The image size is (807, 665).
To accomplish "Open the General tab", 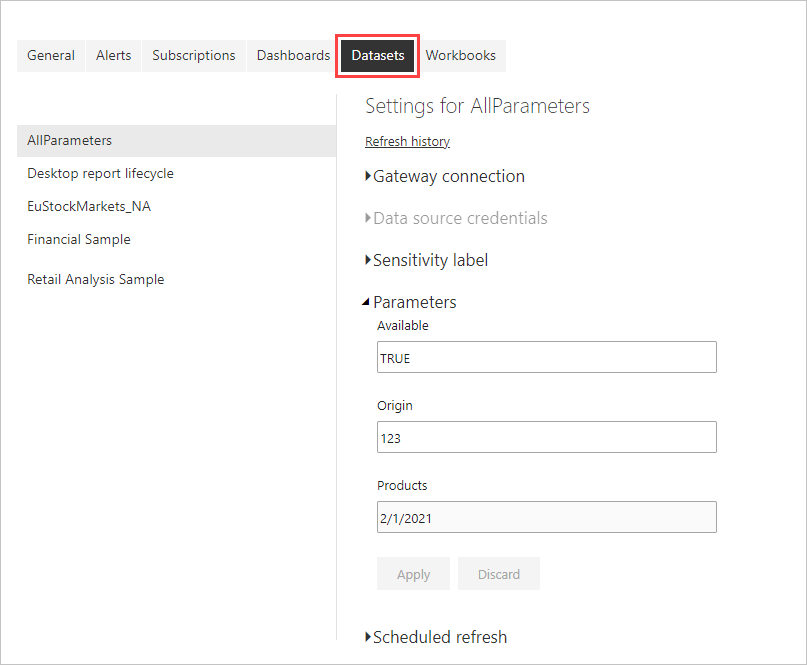I will [x=51, y=56].
